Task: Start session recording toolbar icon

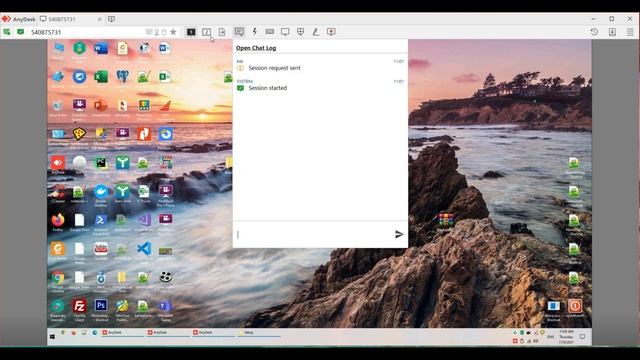Action: point(331,31)
